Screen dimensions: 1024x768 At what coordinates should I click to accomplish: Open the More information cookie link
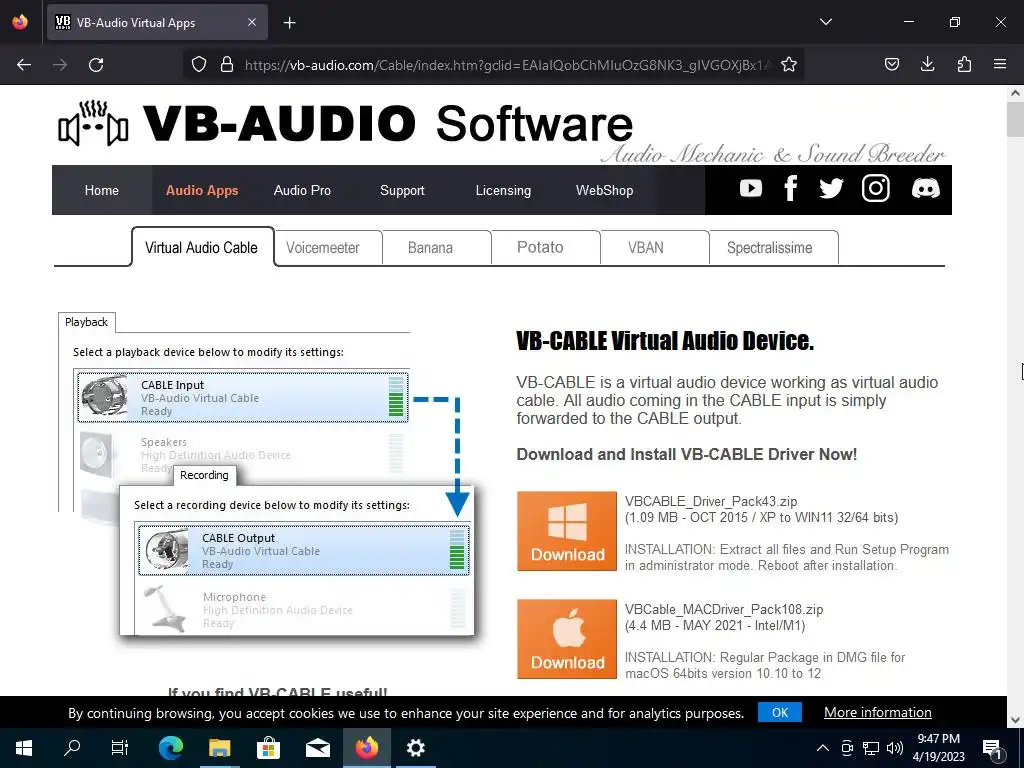coord(878,712)
